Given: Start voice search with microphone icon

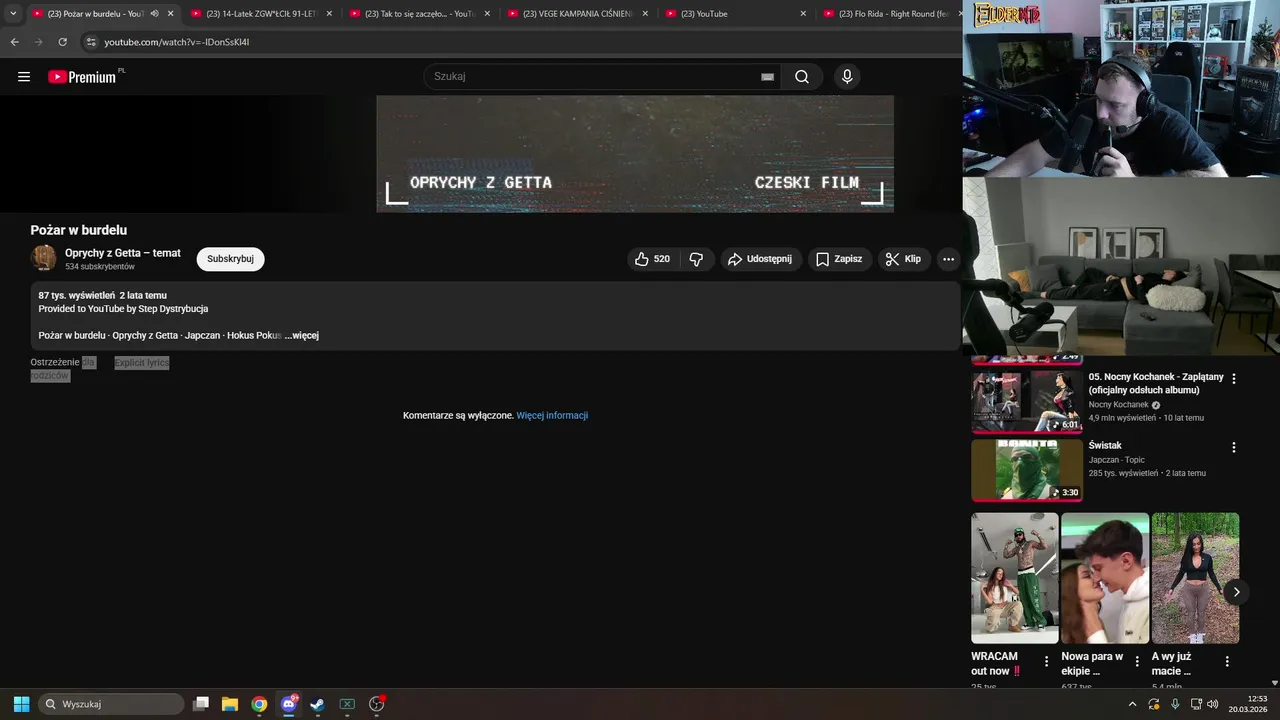Looking at the screenshot, I should (847, 77).
